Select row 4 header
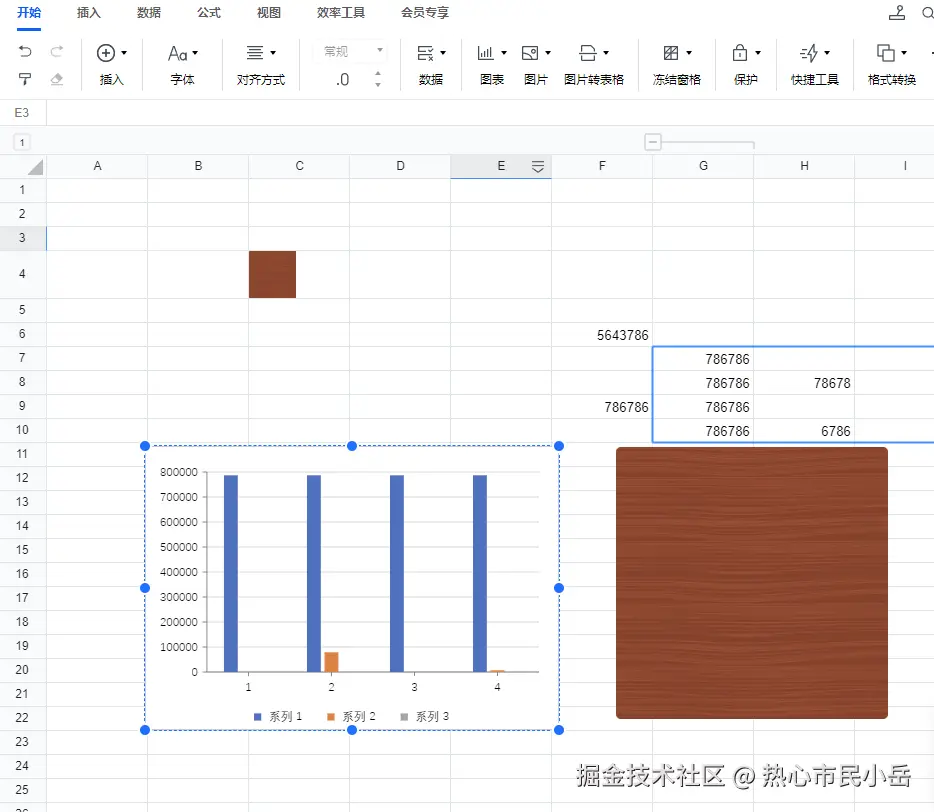The width and height of the screenshot is (934, 812). coord(22,274)
